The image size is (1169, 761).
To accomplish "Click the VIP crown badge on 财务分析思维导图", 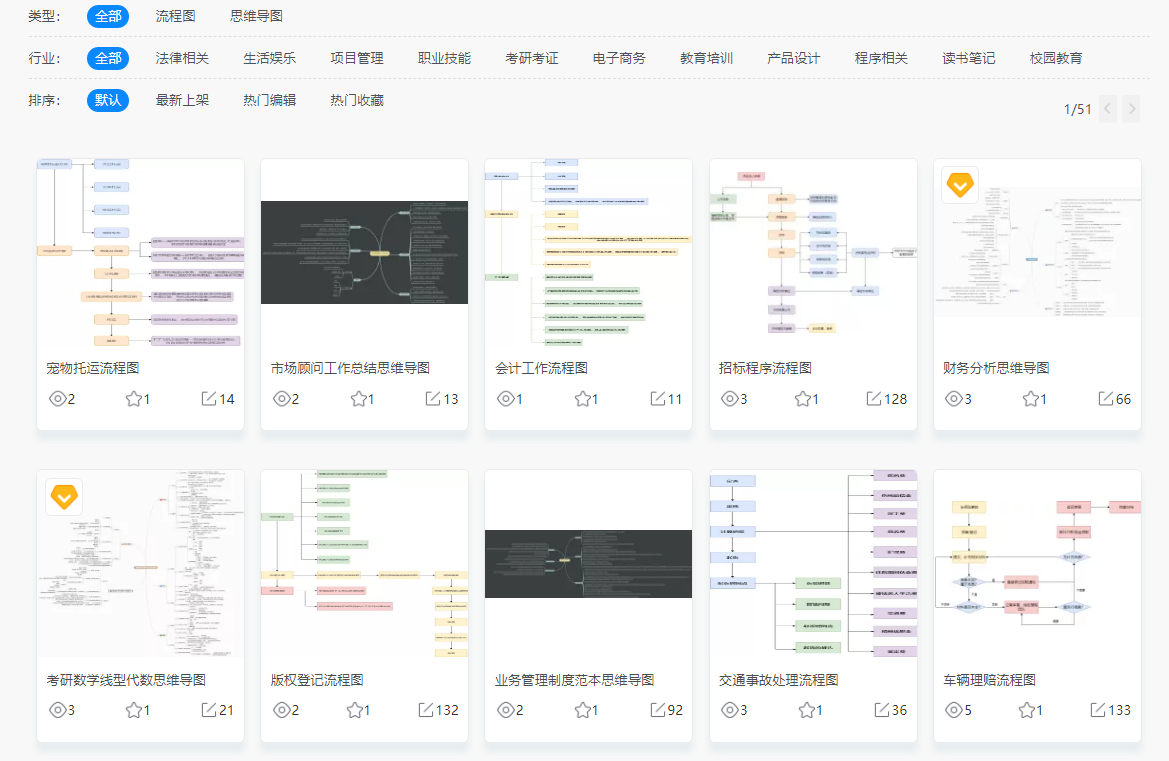I will click(959, 185).
